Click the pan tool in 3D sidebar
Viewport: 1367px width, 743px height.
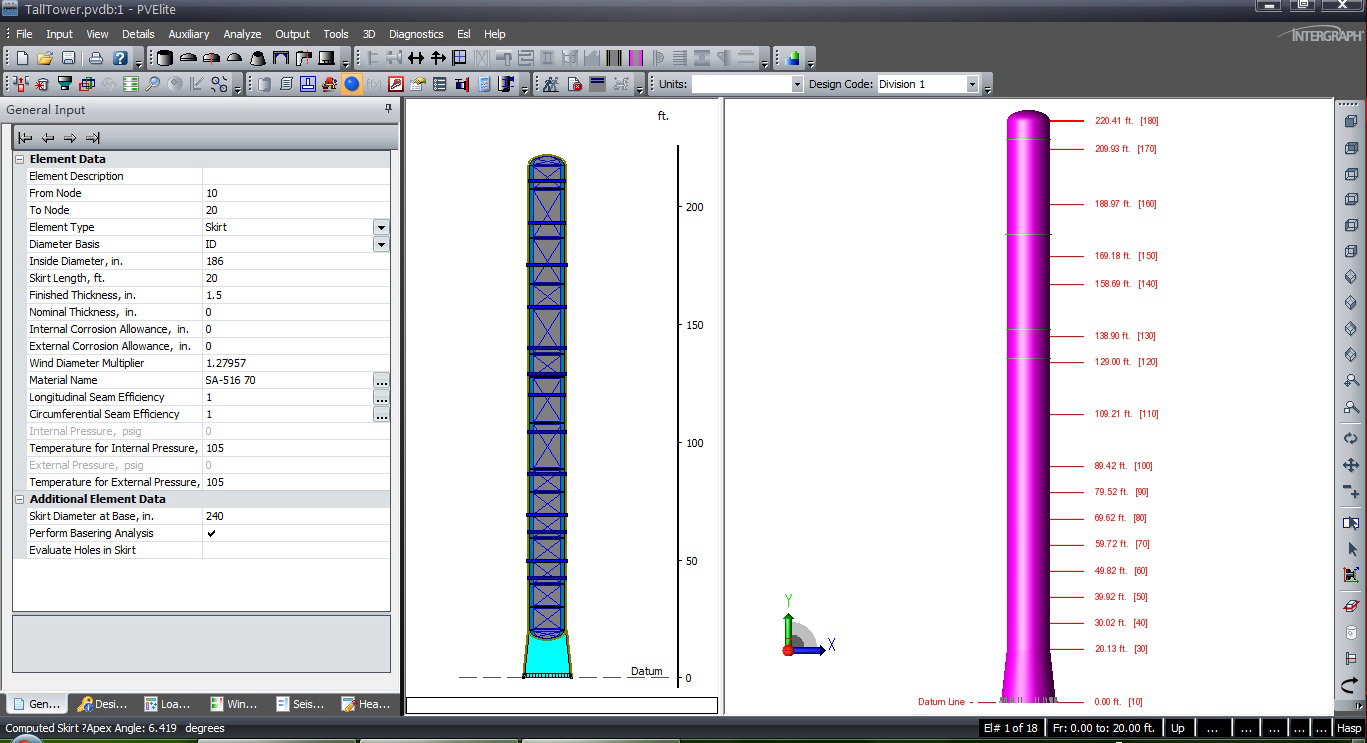tap(1351, 465)
